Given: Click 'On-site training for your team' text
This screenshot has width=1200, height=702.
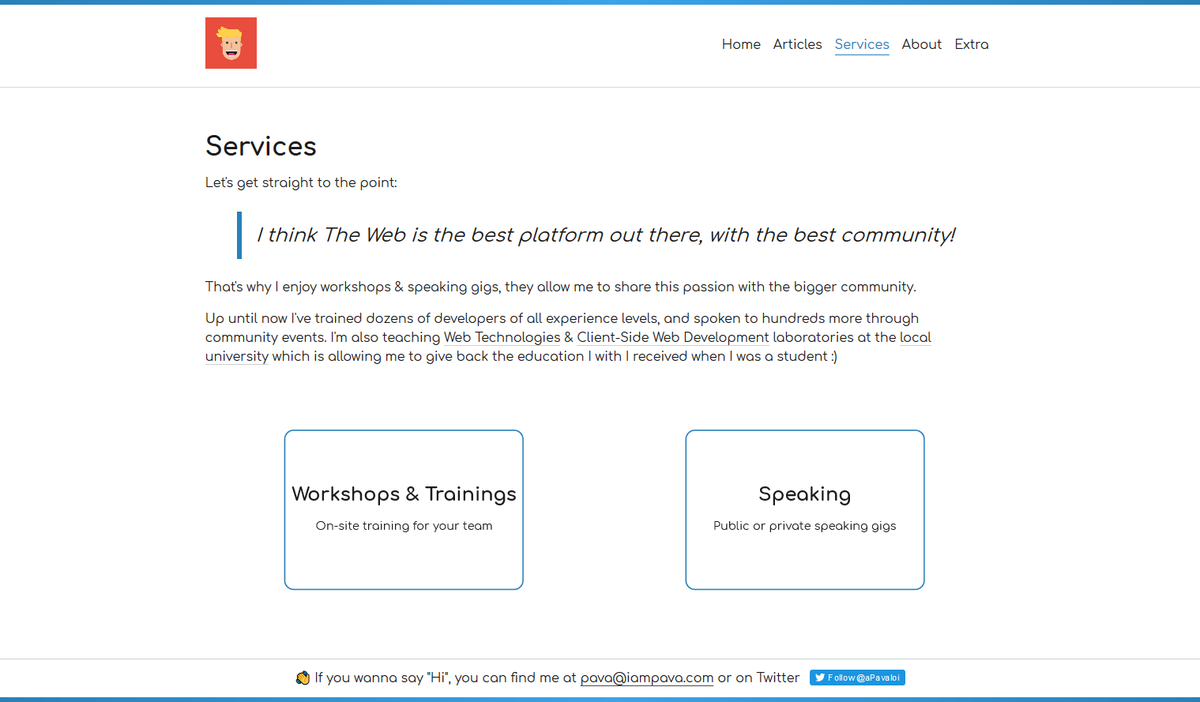Looking at the screenshot, I should click(x=404, y=526).
